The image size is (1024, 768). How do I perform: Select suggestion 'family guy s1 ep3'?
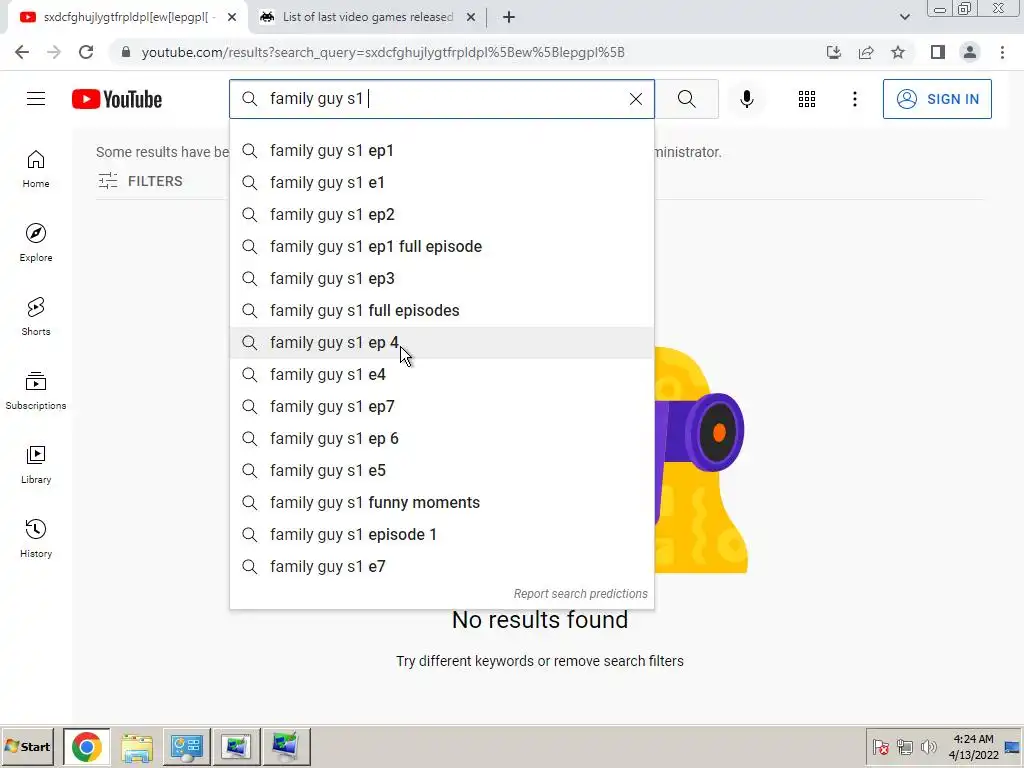[441, 278]
